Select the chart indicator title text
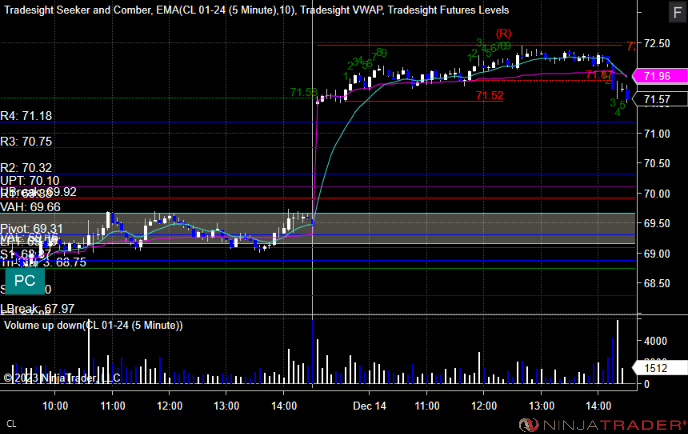Viewport: 688px width, 434px height. coord(256,10)
